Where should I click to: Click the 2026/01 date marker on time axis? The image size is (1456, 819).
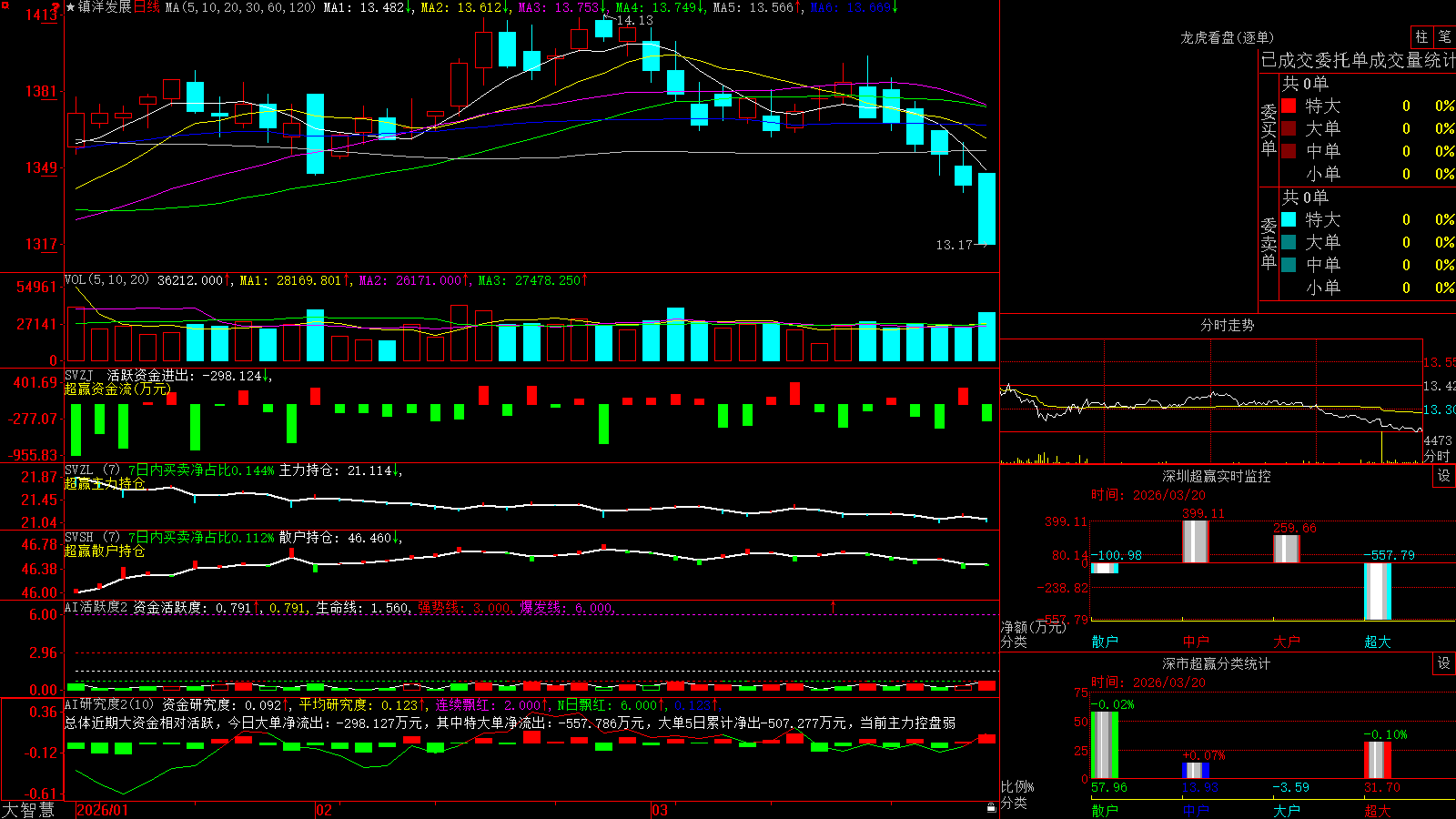pos(103,810)
